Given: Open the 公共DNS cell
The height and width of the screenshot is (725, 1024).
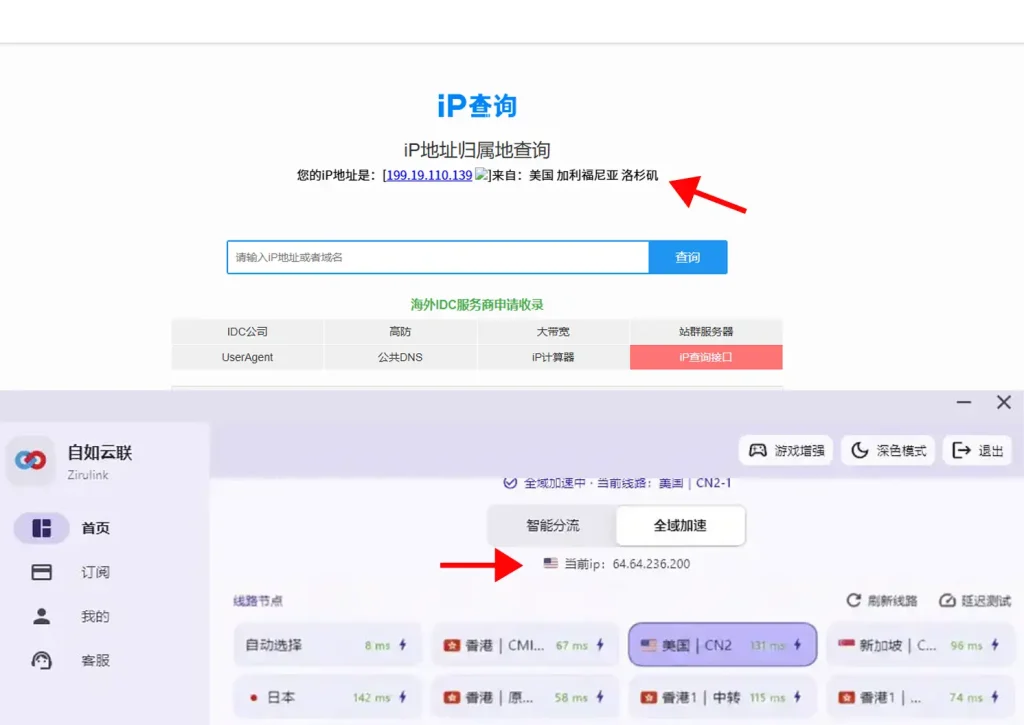Looking at the screenshot, I should [x=400, y=357].
